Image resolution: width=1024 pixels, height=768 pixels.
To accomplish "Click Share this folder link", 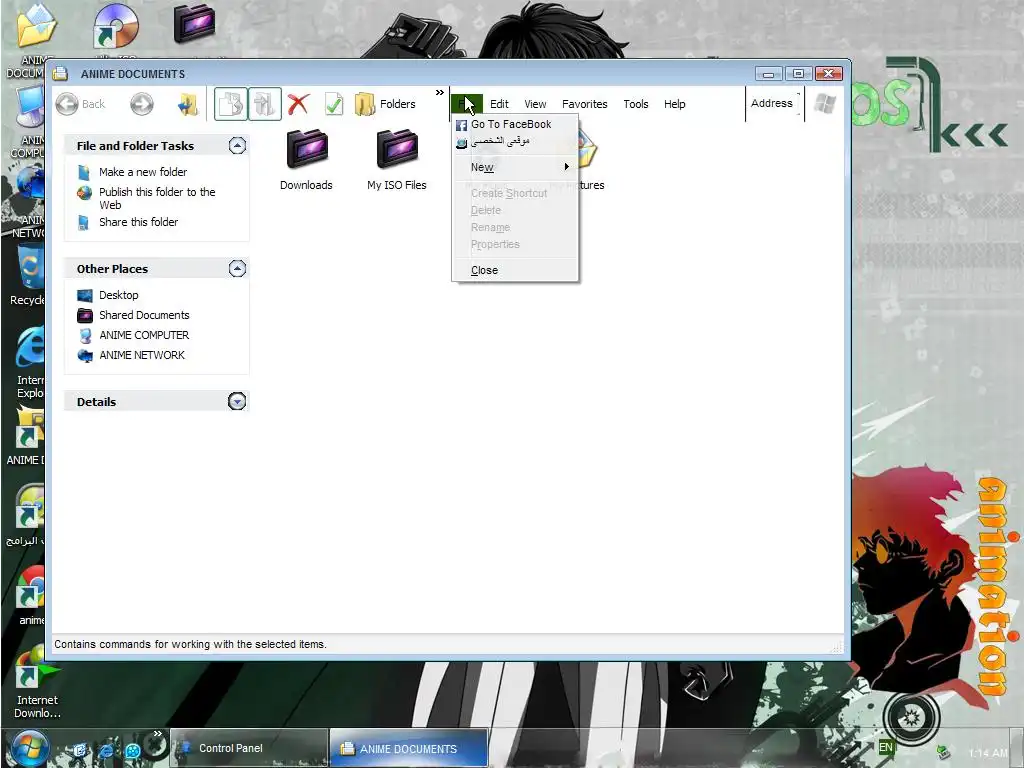I will tap(138, 222).
